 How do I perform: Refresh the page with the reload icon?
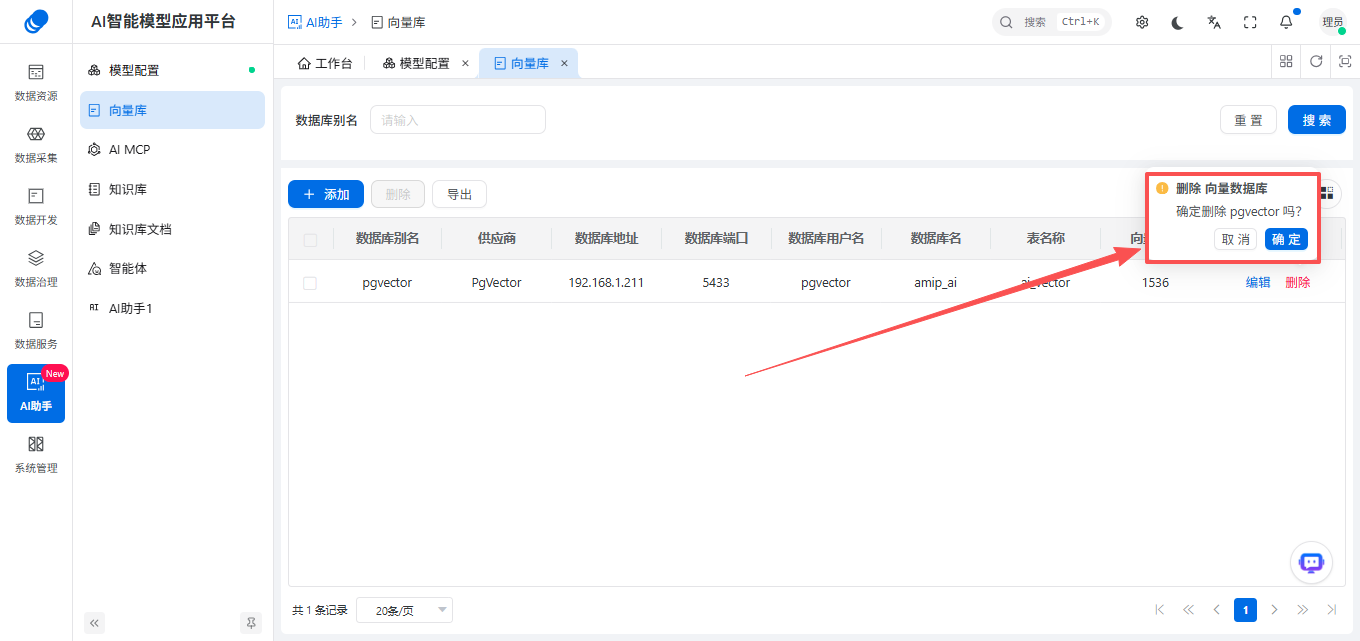[x=1316, y=61]
